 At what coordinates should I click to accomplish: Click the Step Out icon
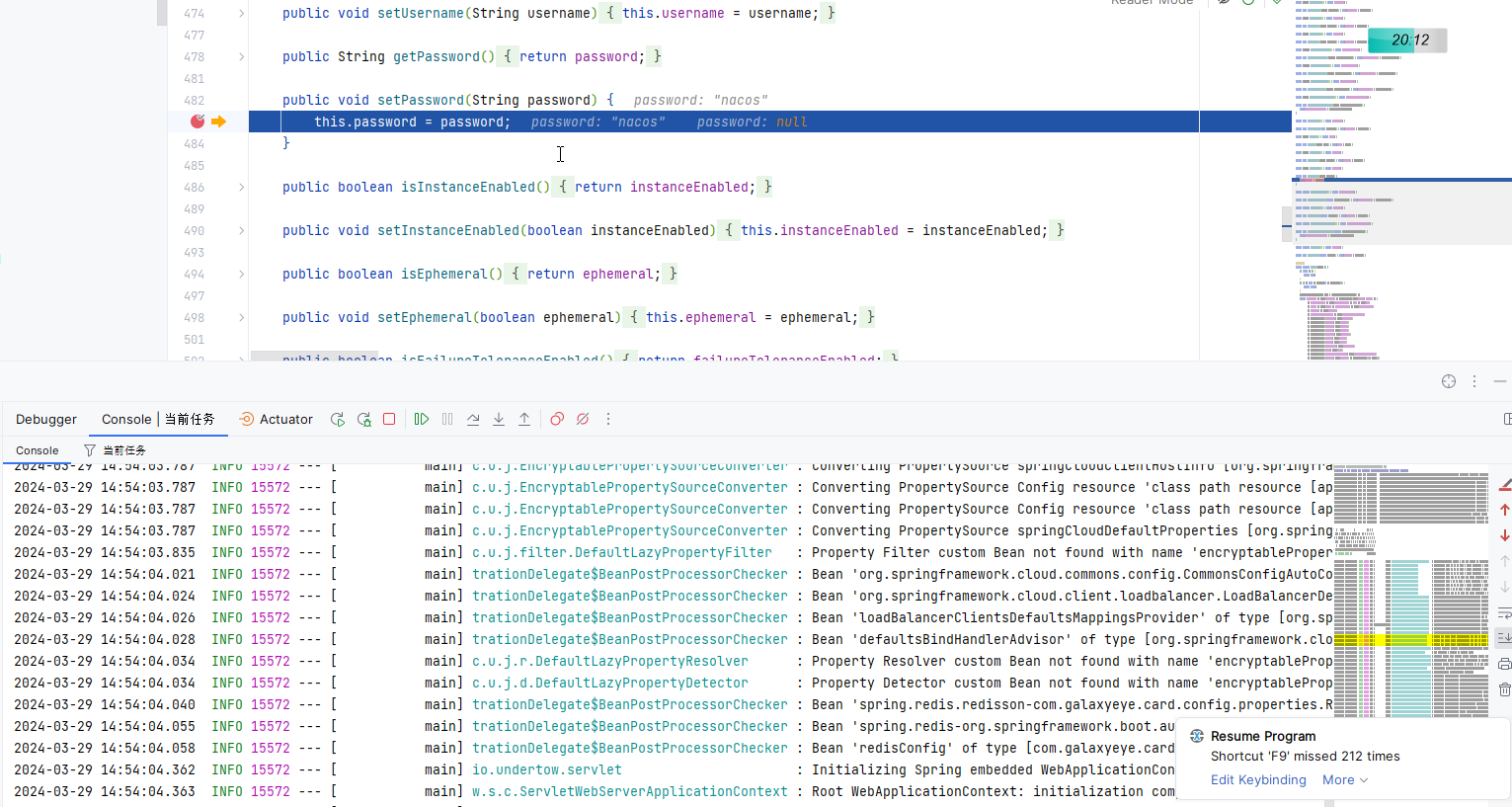point(524,419)
